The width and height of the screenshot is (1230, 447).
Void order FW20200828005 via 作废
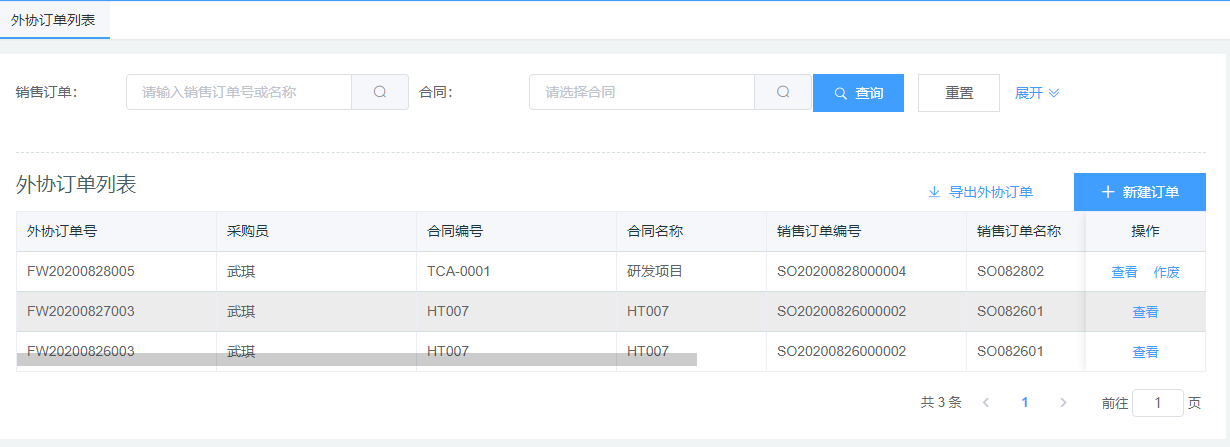pos(1166,272)
